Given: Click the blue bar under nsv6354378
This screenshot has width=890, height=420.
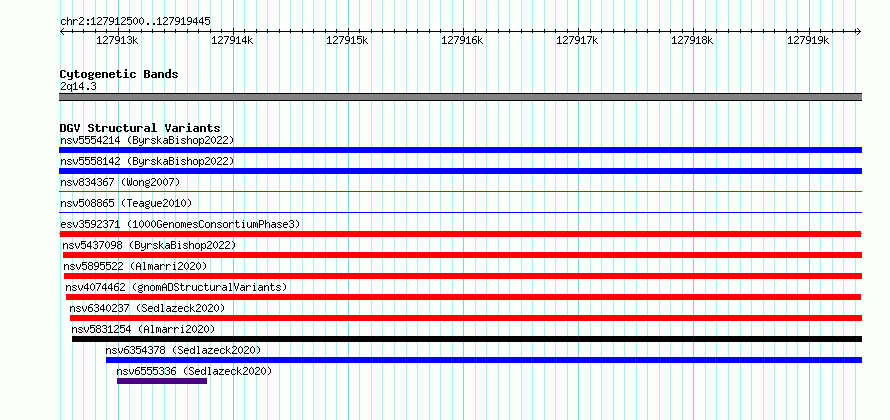Looking at the screenshot, I should click(x=484, y=360).
